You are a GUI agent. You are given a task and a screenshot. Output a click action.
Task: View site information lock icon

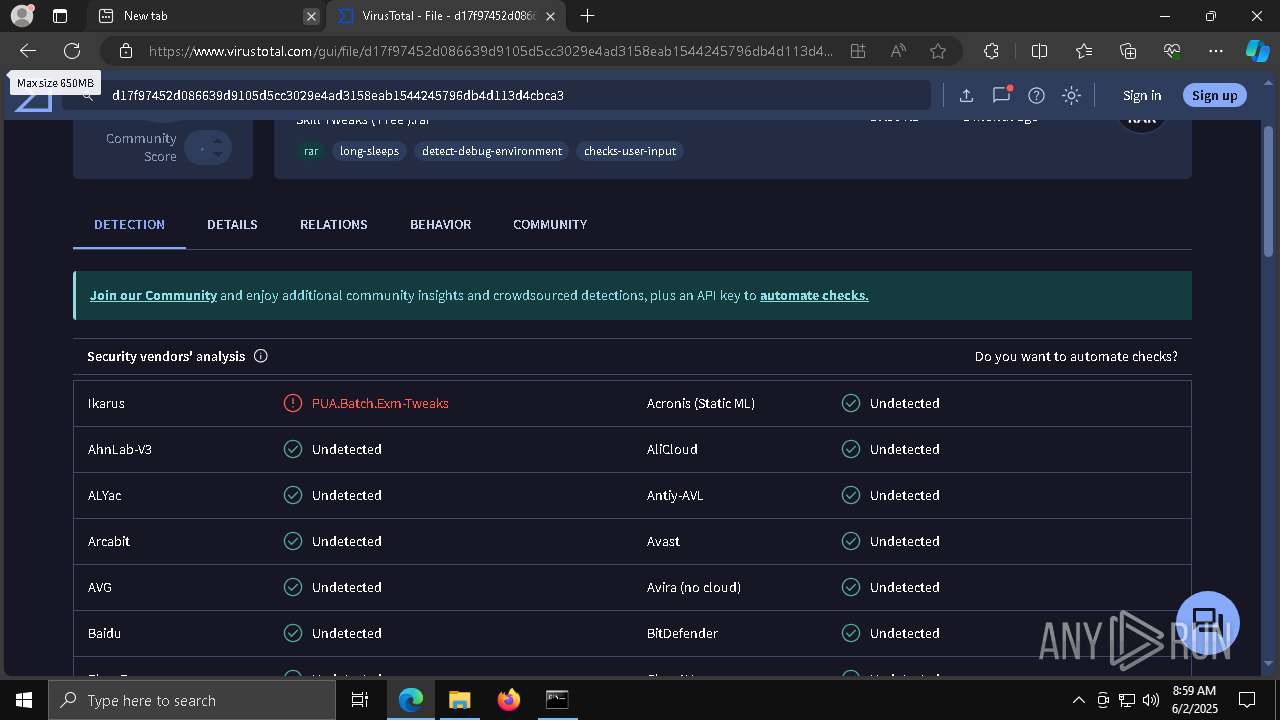pos(126,51)
